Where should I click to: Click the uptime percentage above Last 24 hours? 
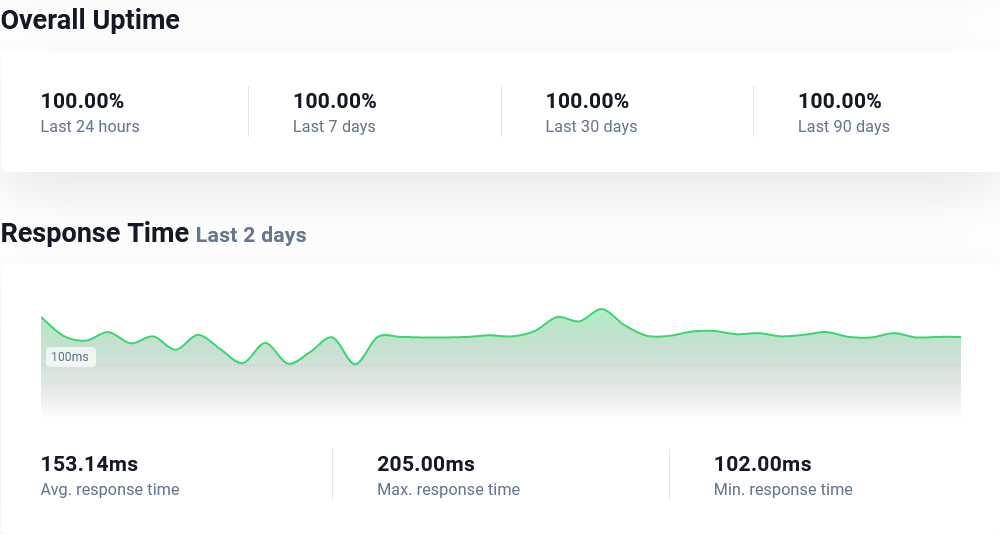pyautogui.click(x=82, y=101)
